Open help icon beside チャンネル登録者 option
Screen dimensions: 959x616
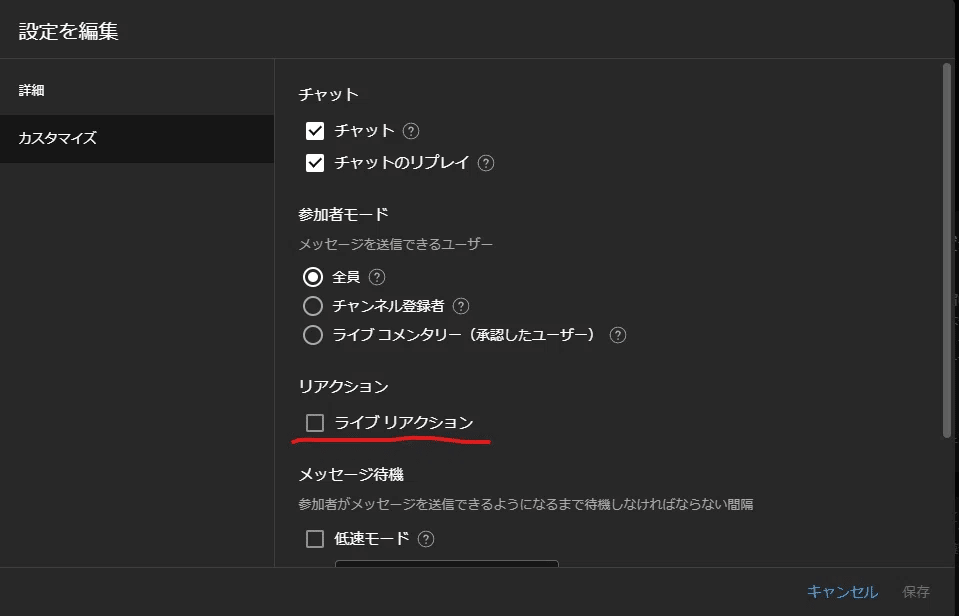point(461,306)
